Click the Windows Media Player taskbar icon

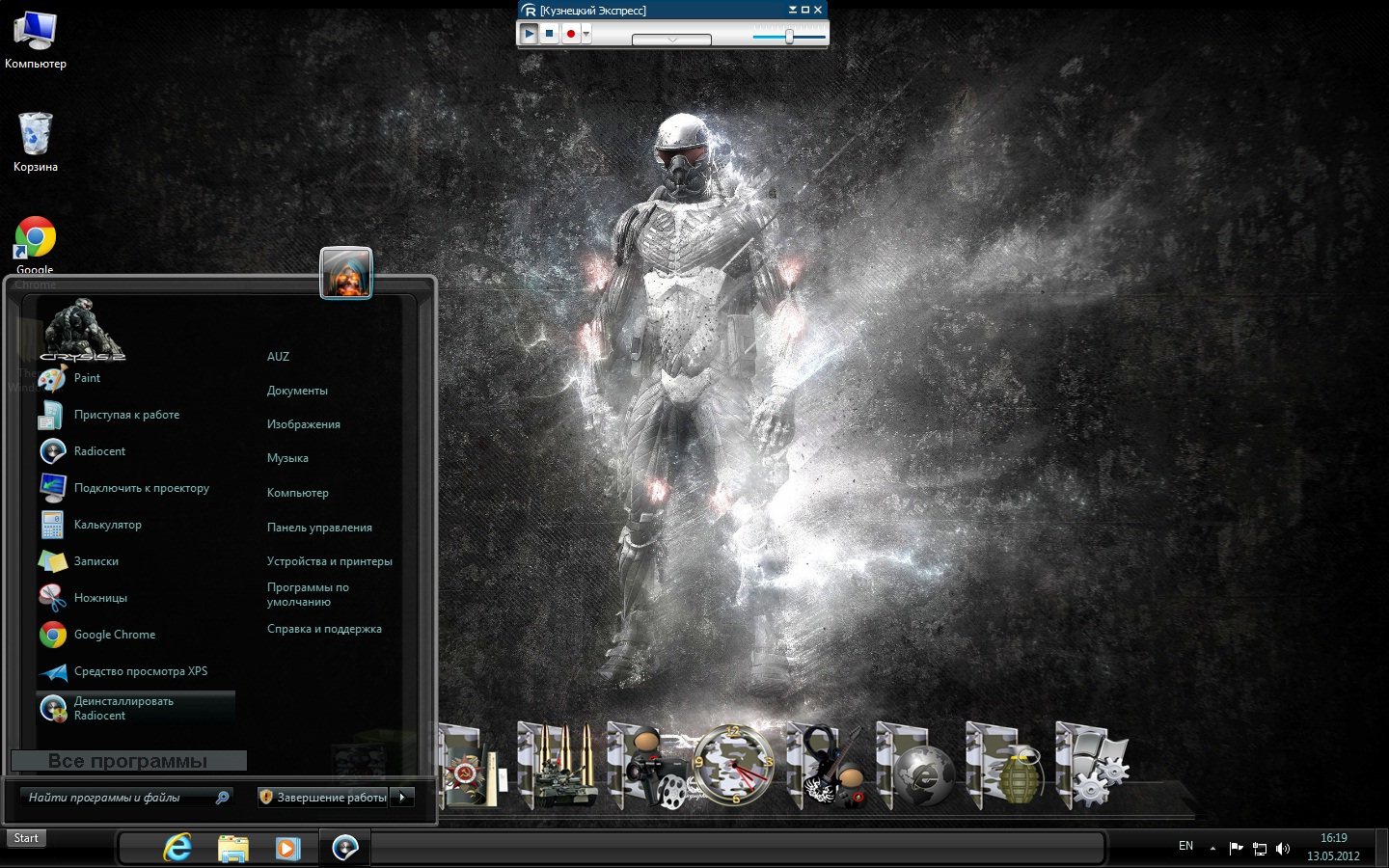click(x=286, y=848)
